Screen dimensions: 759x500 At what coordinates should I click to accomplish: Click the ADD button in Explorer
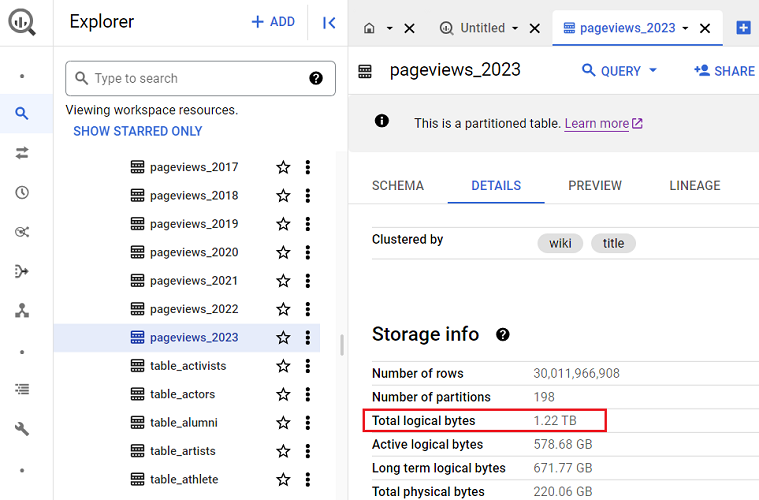point(273,22)
